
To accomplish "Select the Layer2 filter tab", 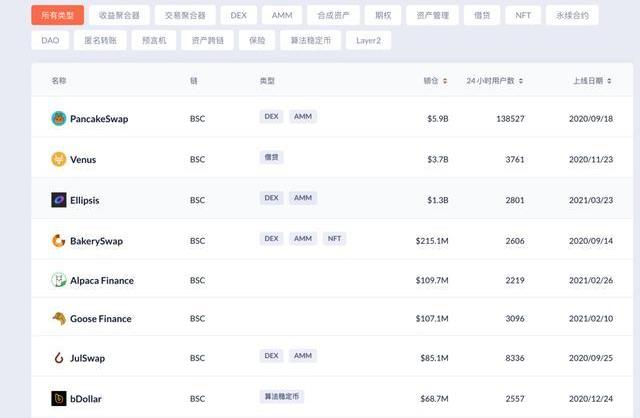I will click(369, 40).
